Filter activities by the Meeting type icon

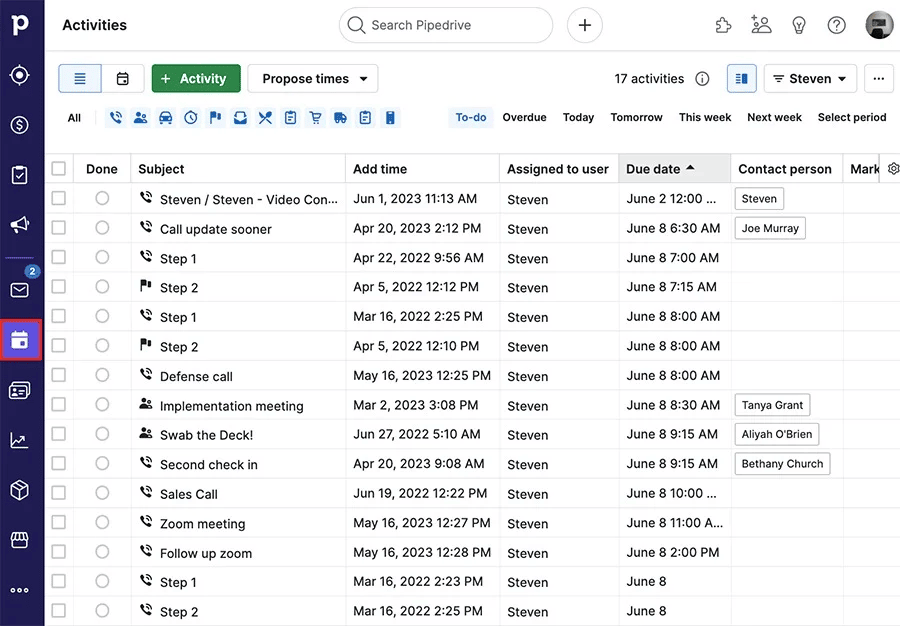pyautogui.click(x=140, y=117)
